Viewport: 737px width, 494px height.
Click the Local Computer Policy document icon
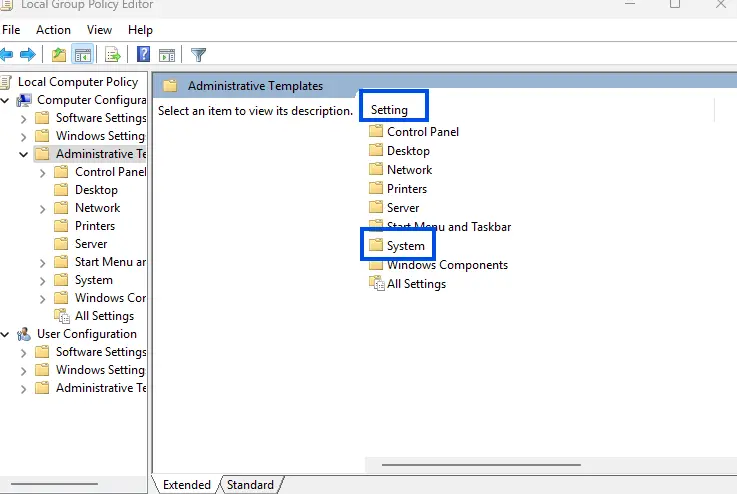point(6,82)
